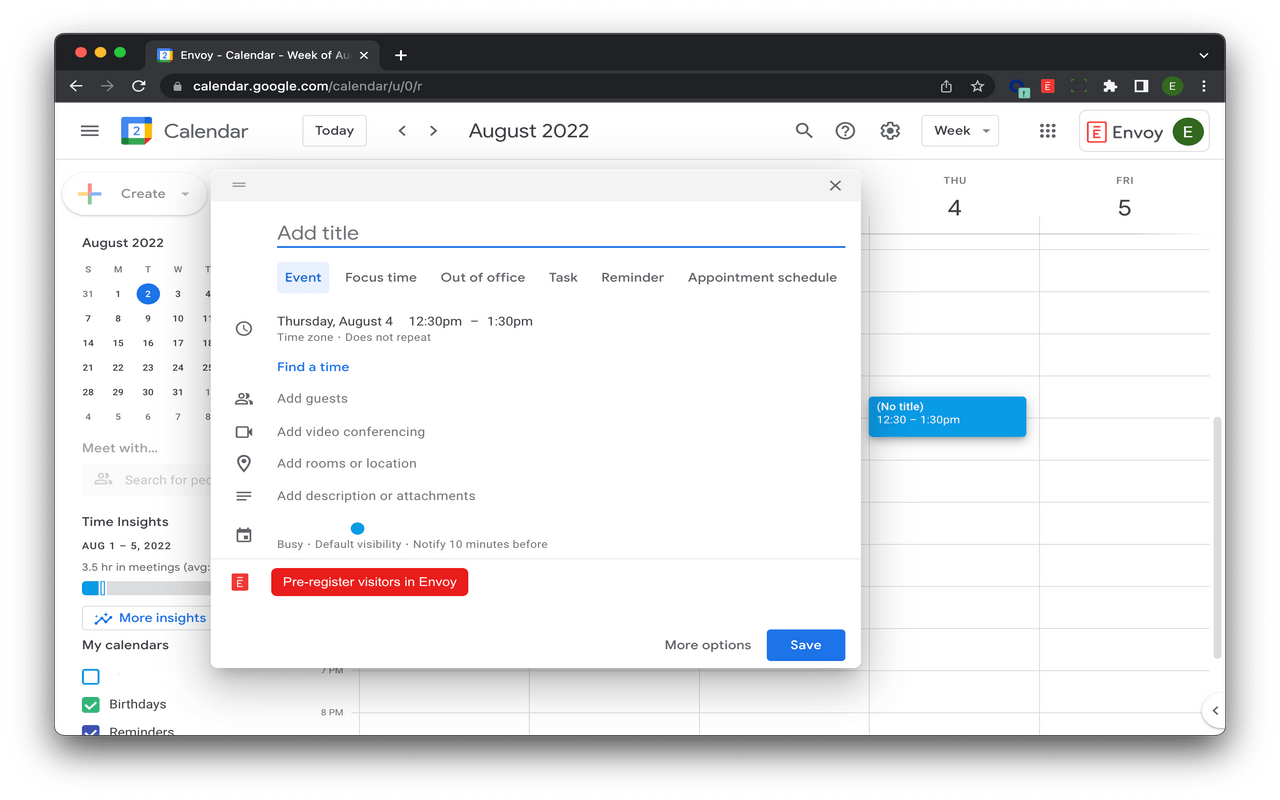Viewport: 1280px width, 800px height.
Task: Save the new calendar event
Action: point(805,645)
